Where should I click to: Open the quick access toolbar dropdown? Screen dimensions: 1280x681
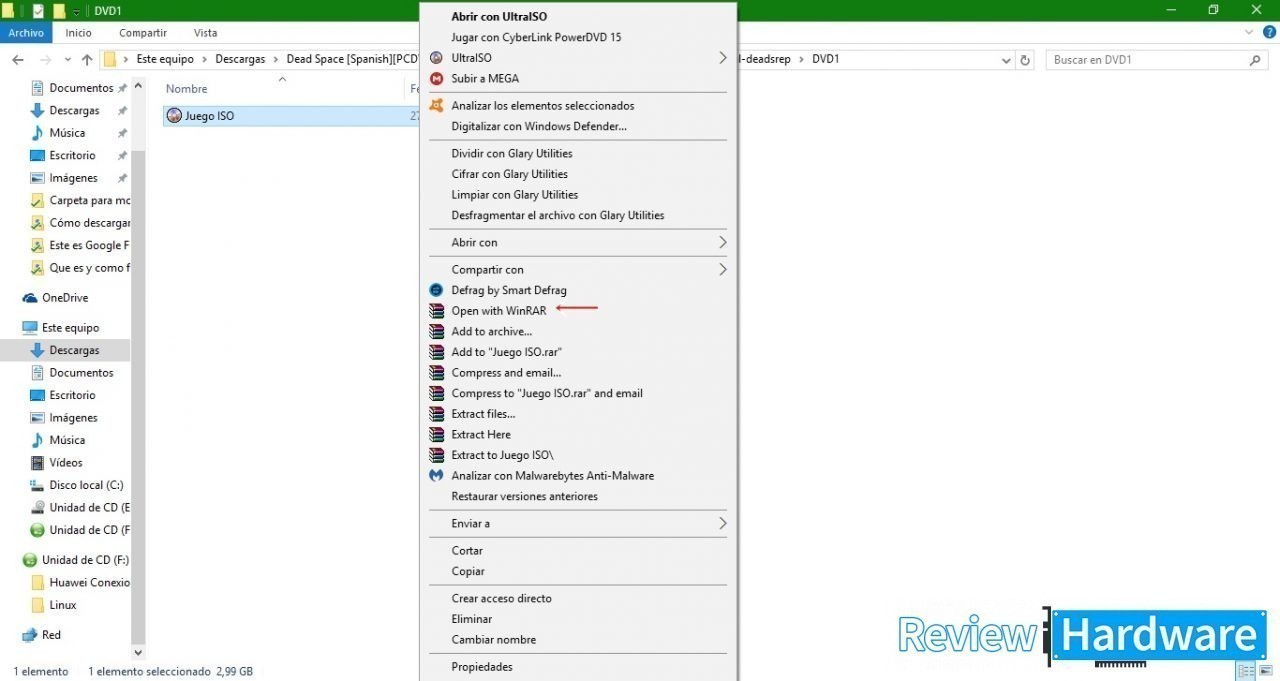tap(76, 11)
